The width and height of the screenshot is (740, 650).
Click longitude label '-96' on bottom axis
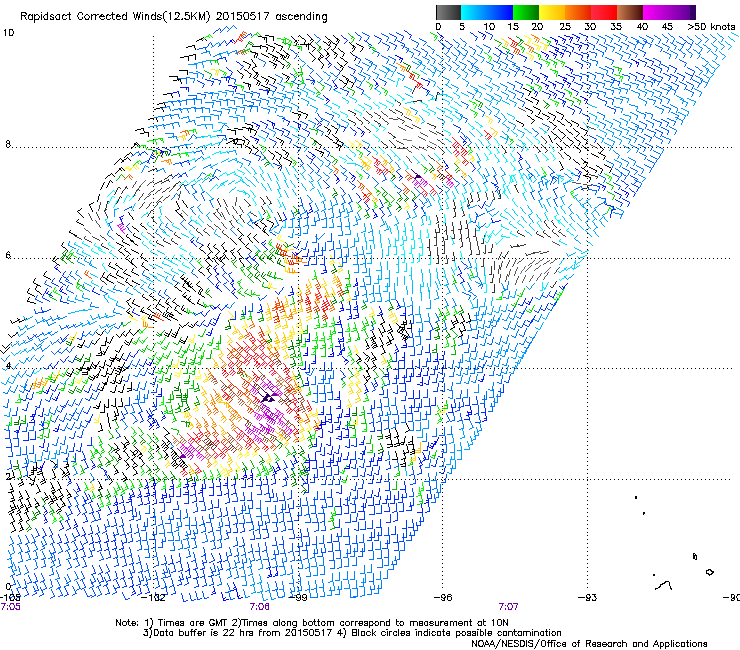pyautogui.click(x=443, y=598)
